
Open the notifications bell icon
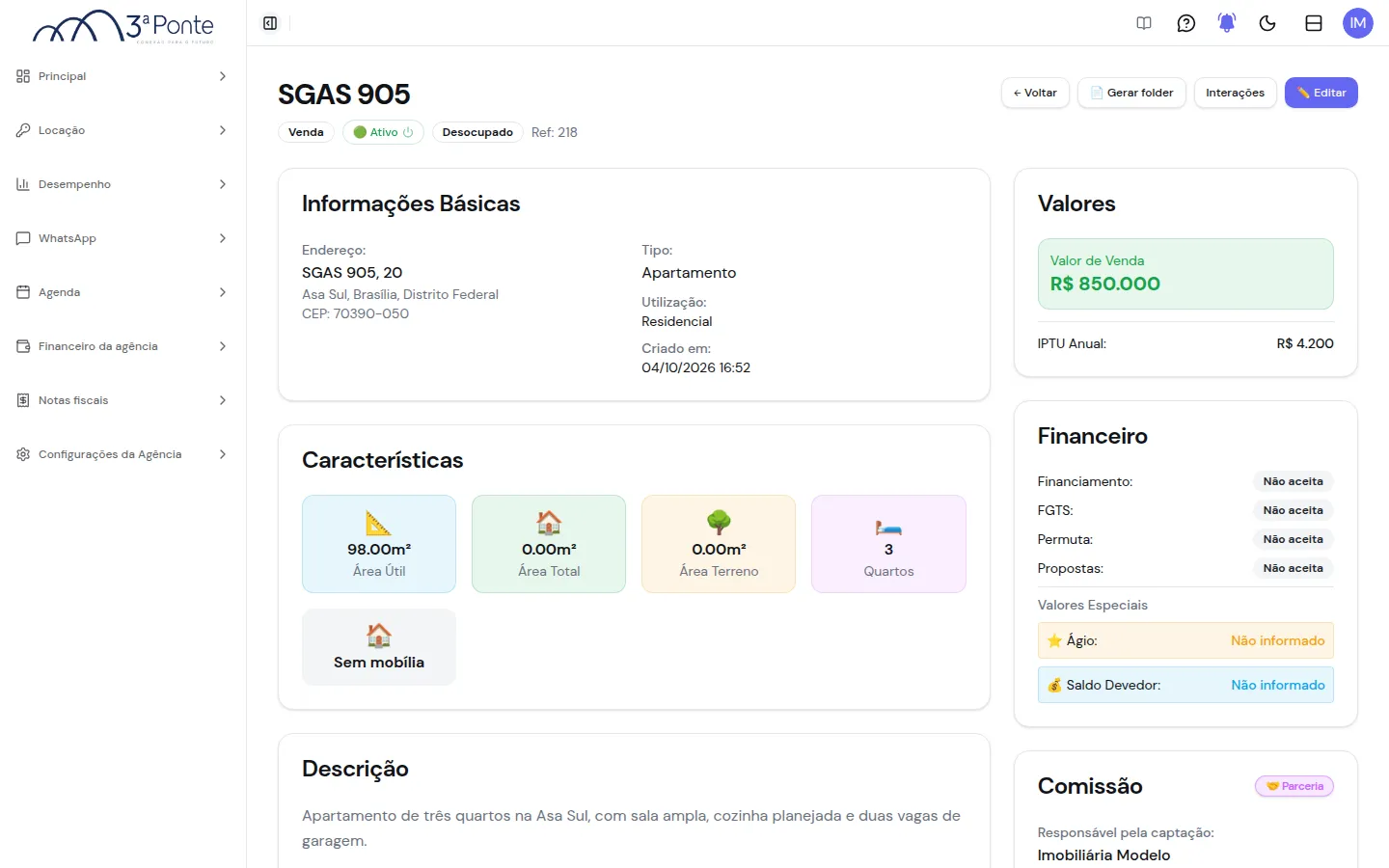pyautogui.click(x=1227, y=23)
